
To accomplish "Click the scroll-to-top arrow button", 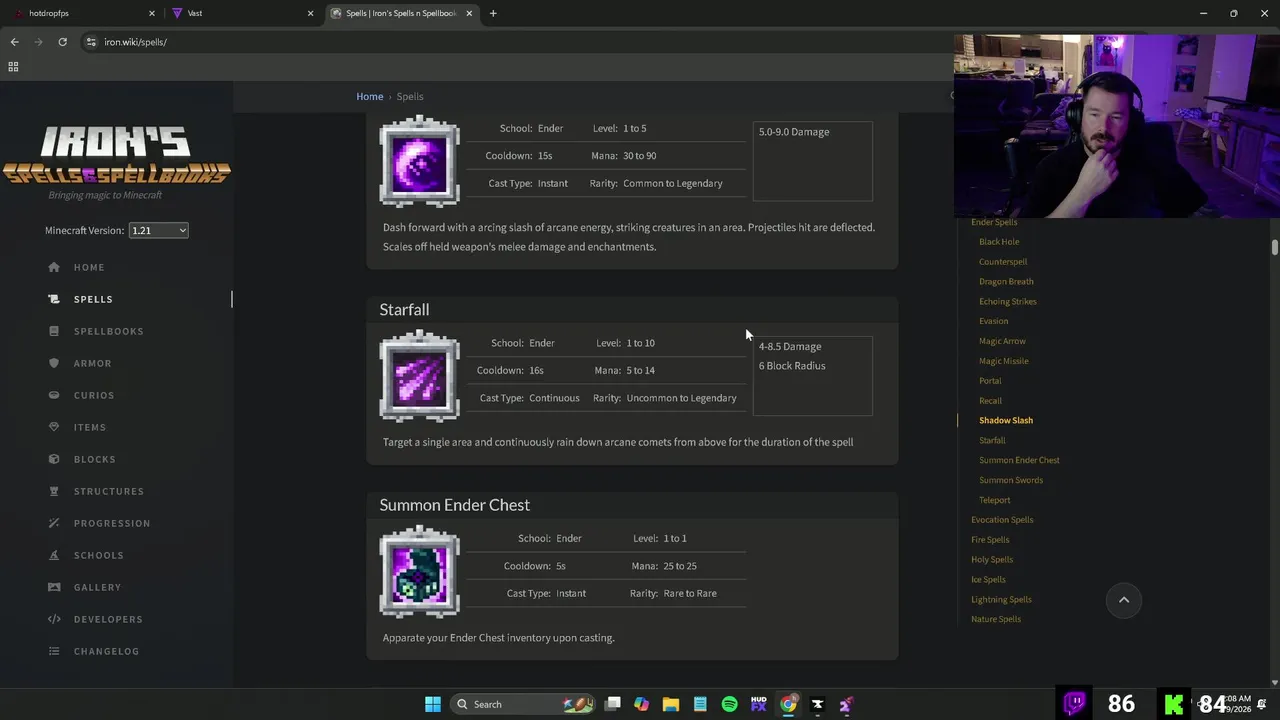I will [1124, 600].
